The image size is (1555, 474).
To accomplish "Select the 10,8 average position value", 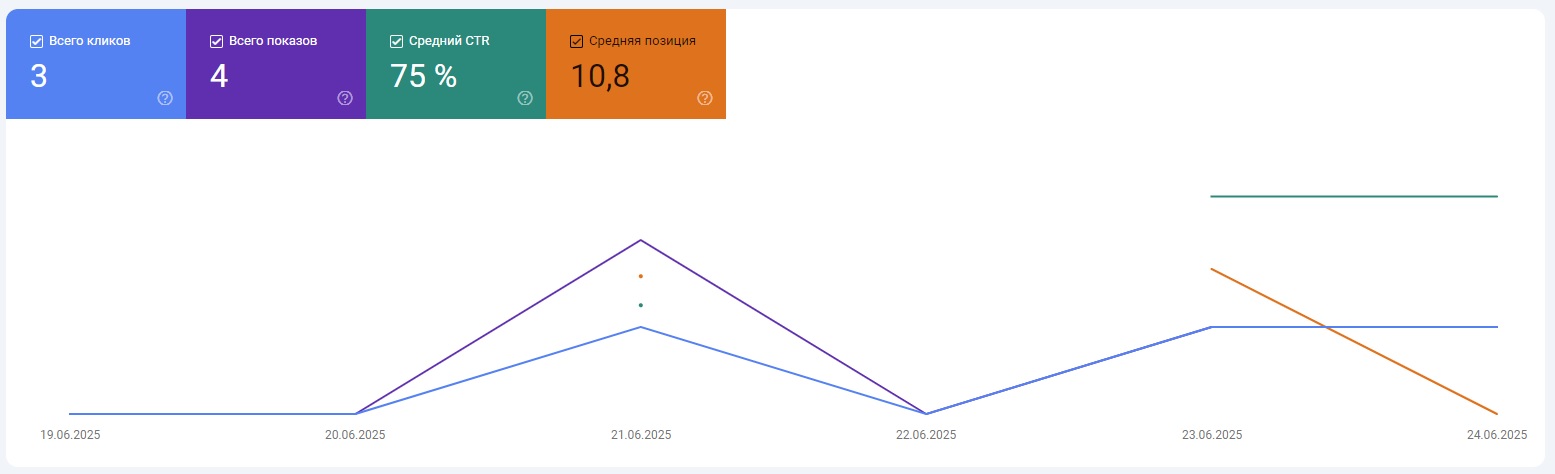I will coord(600,76).
